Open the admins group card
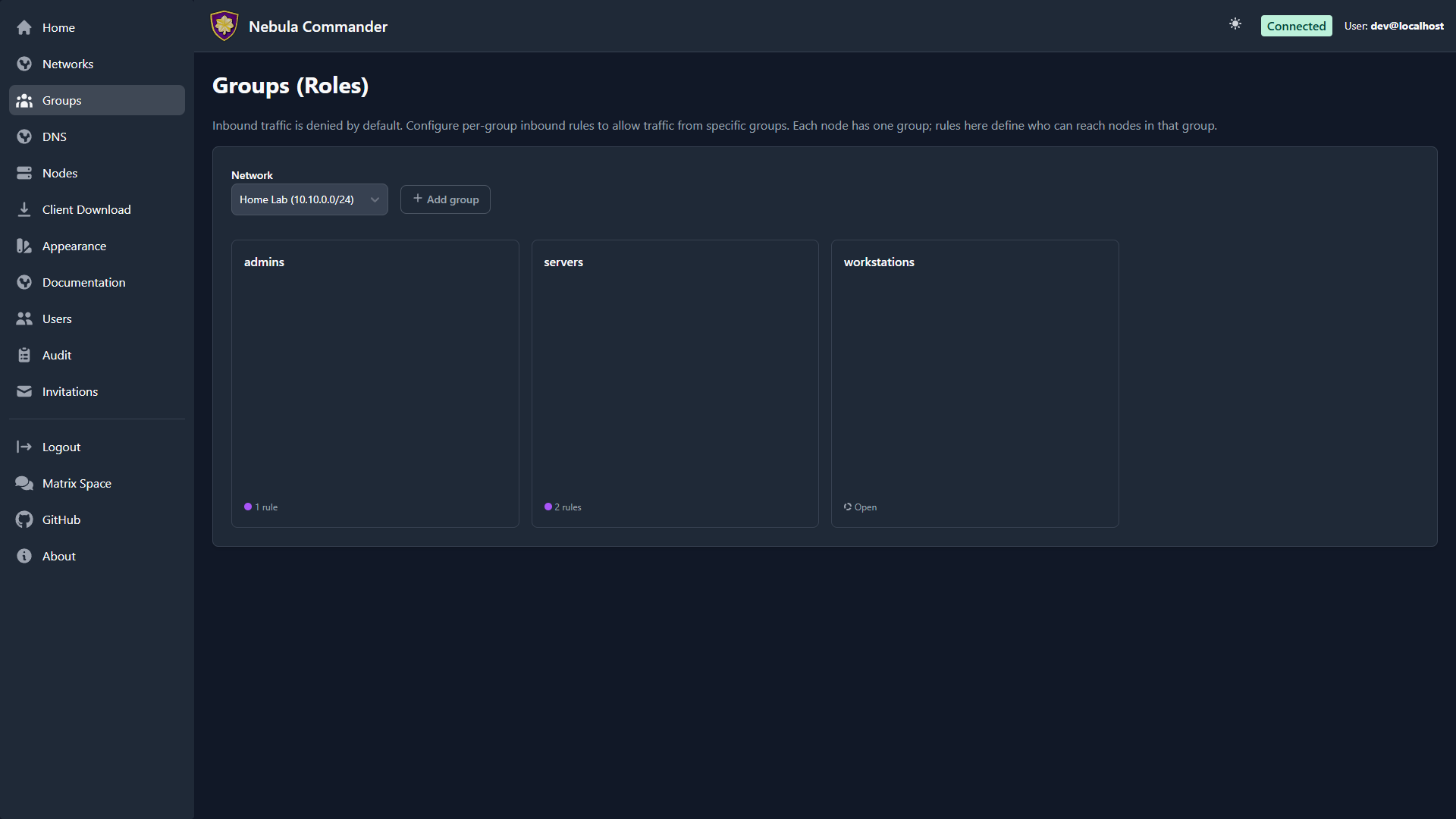This screenshot has width=1456, height=819. (x=375, y=384)
